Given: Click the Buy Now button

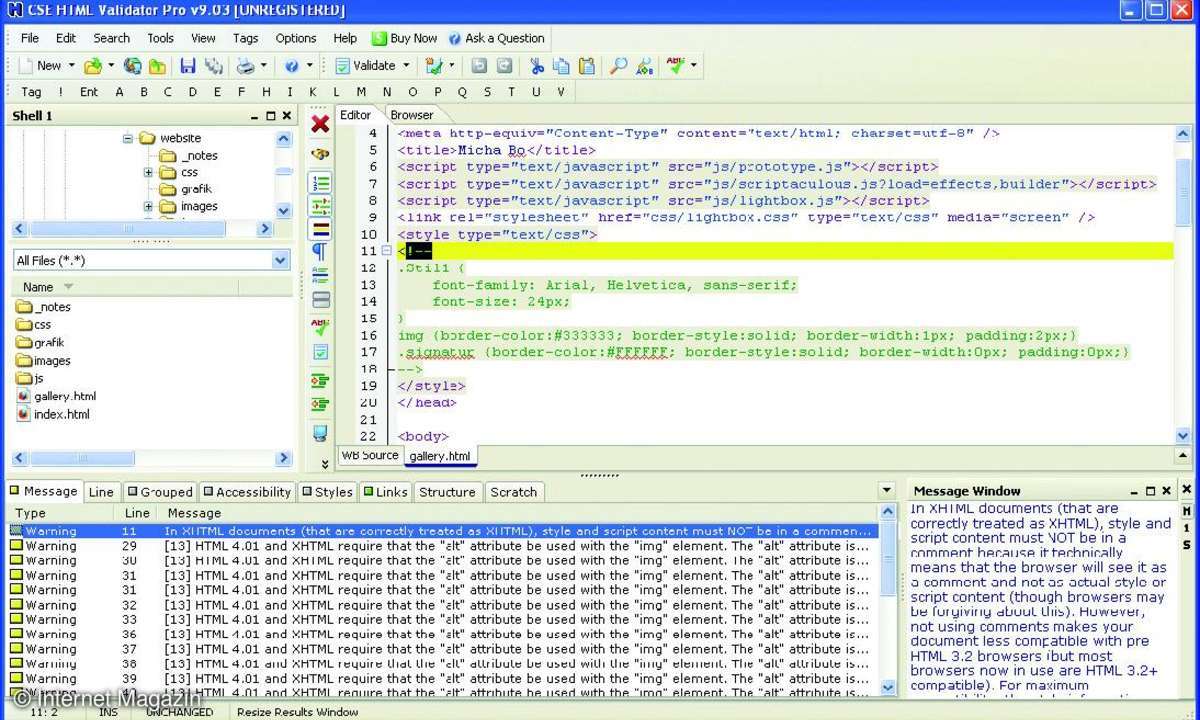Looking at the screenshot, I should click(x=405, y=38).
